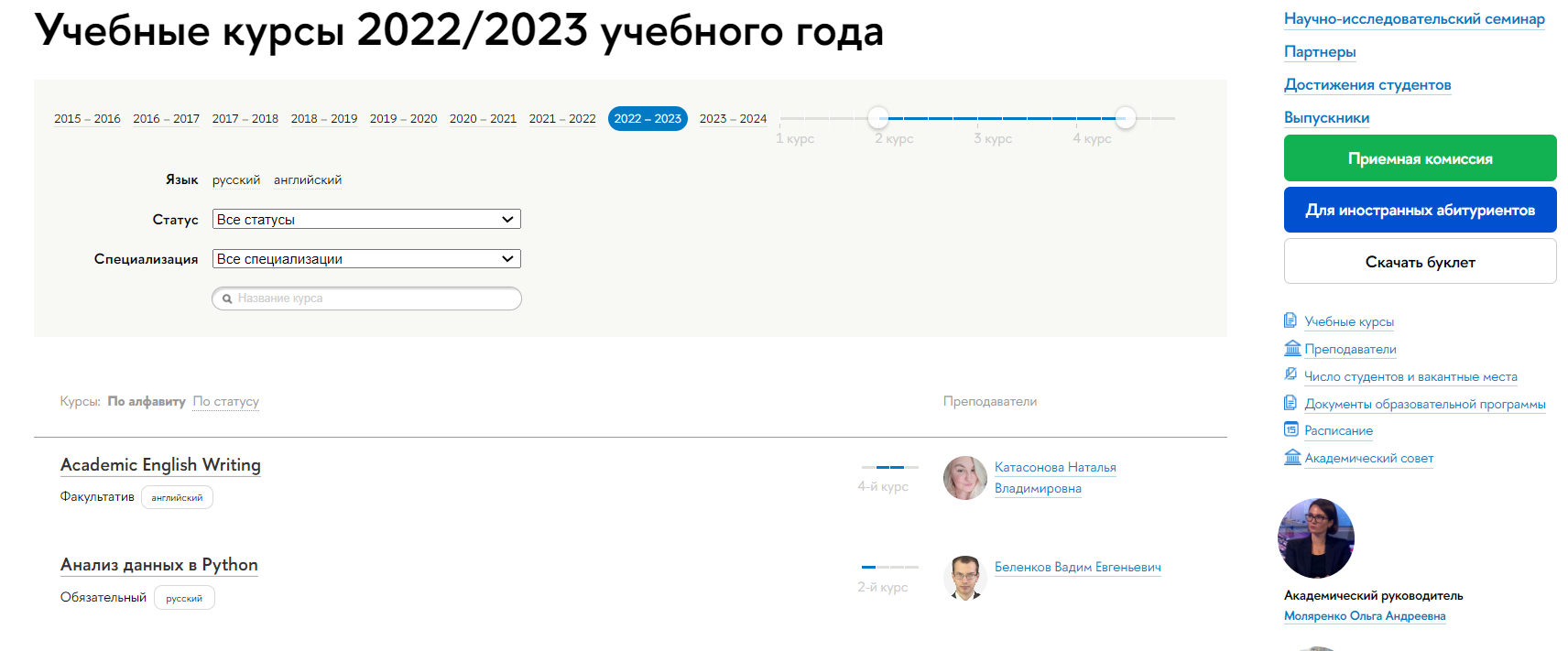Select the 2019 – 2020 academic year

point(403,119)
